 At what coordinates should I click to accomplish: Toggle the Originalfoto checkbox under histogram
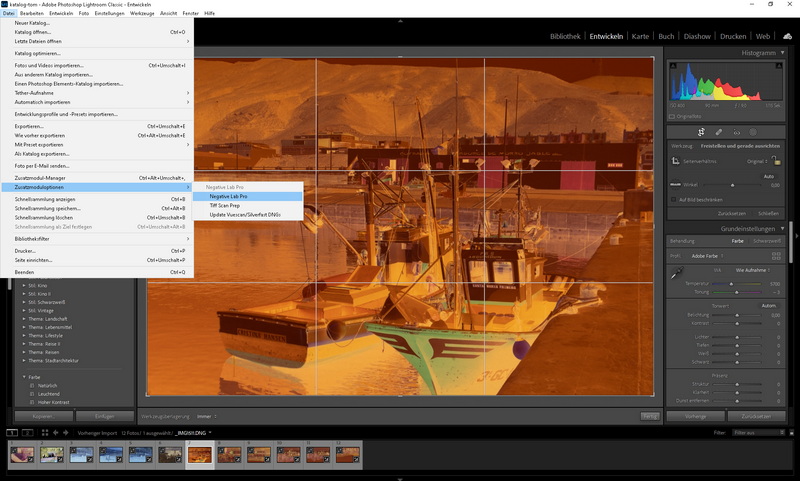(x=672, y=116)
